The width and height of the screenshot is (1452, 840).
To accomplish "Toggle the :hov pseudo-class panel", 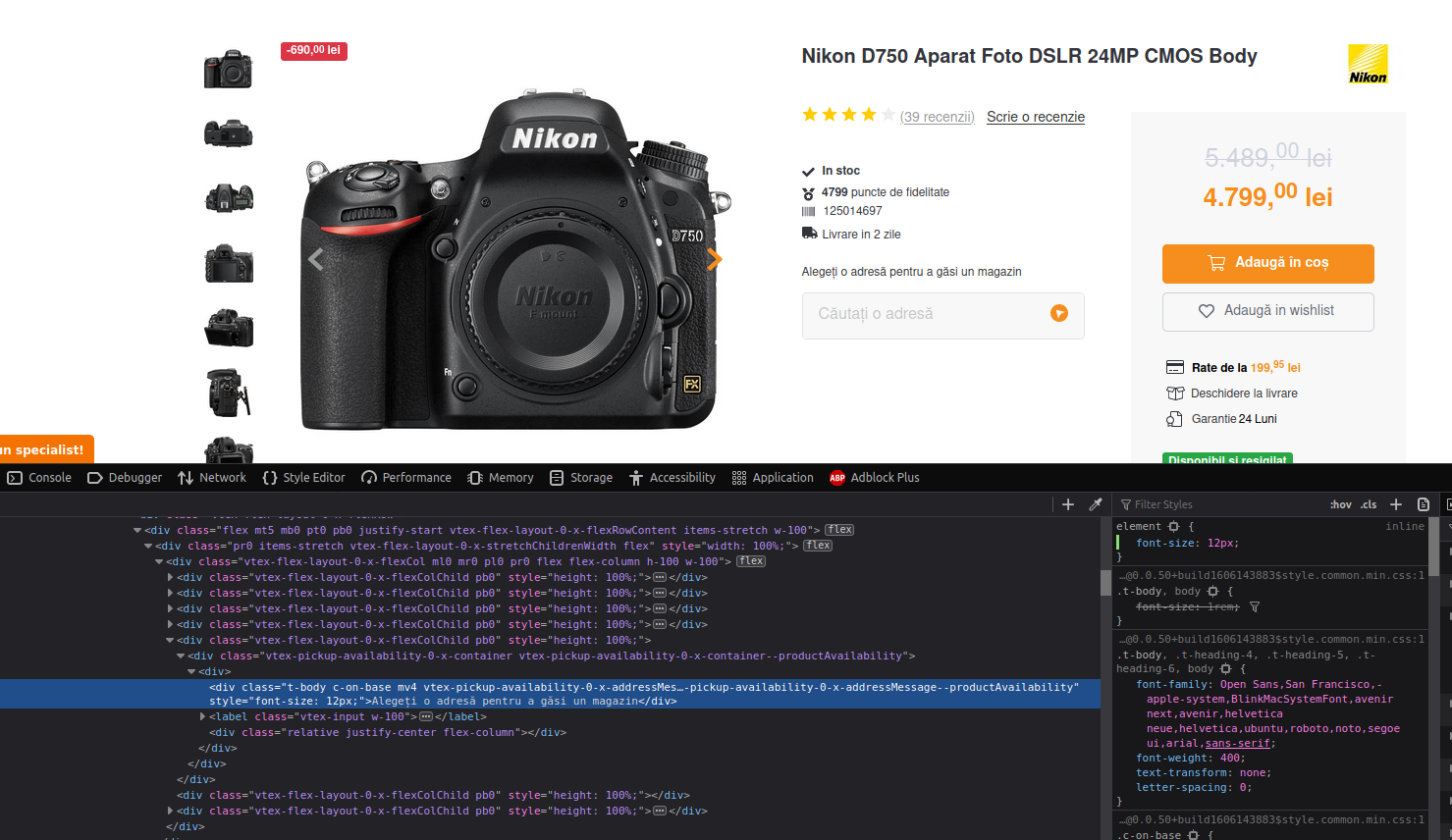I will pyautogui.click(x=1341, y=504).
